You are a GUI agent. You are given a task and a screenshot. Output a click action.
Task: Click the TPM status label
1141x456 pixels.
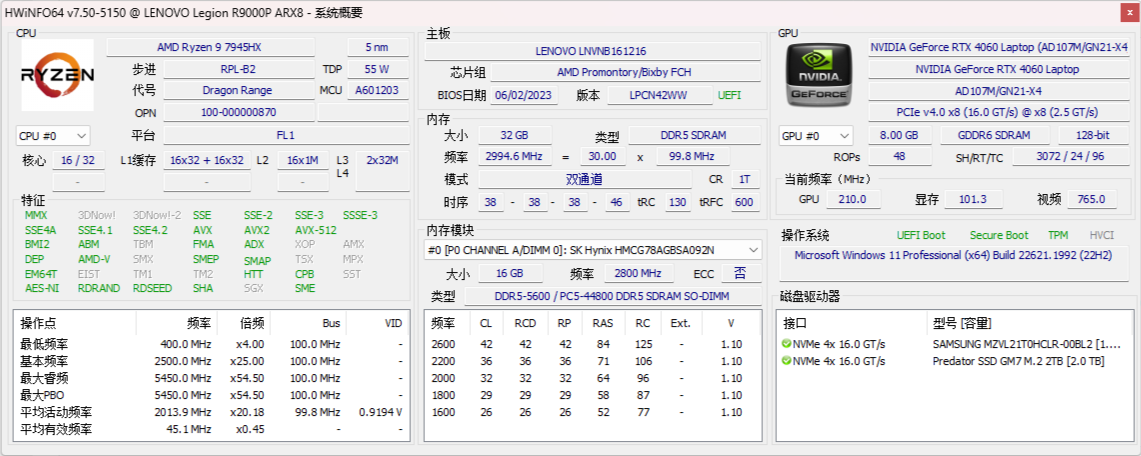pos(1058,235)
